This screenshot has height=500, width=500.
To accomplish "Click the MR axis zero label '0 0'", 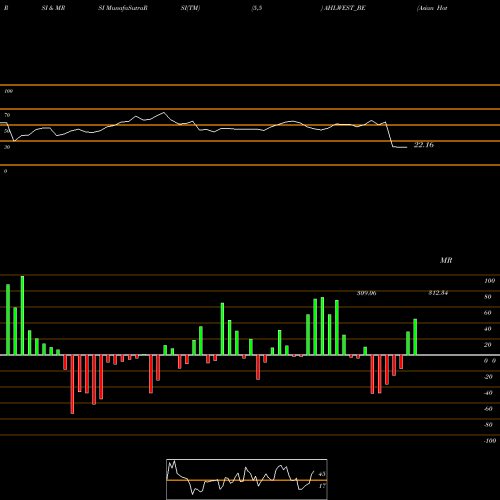I will coord(490,361).
